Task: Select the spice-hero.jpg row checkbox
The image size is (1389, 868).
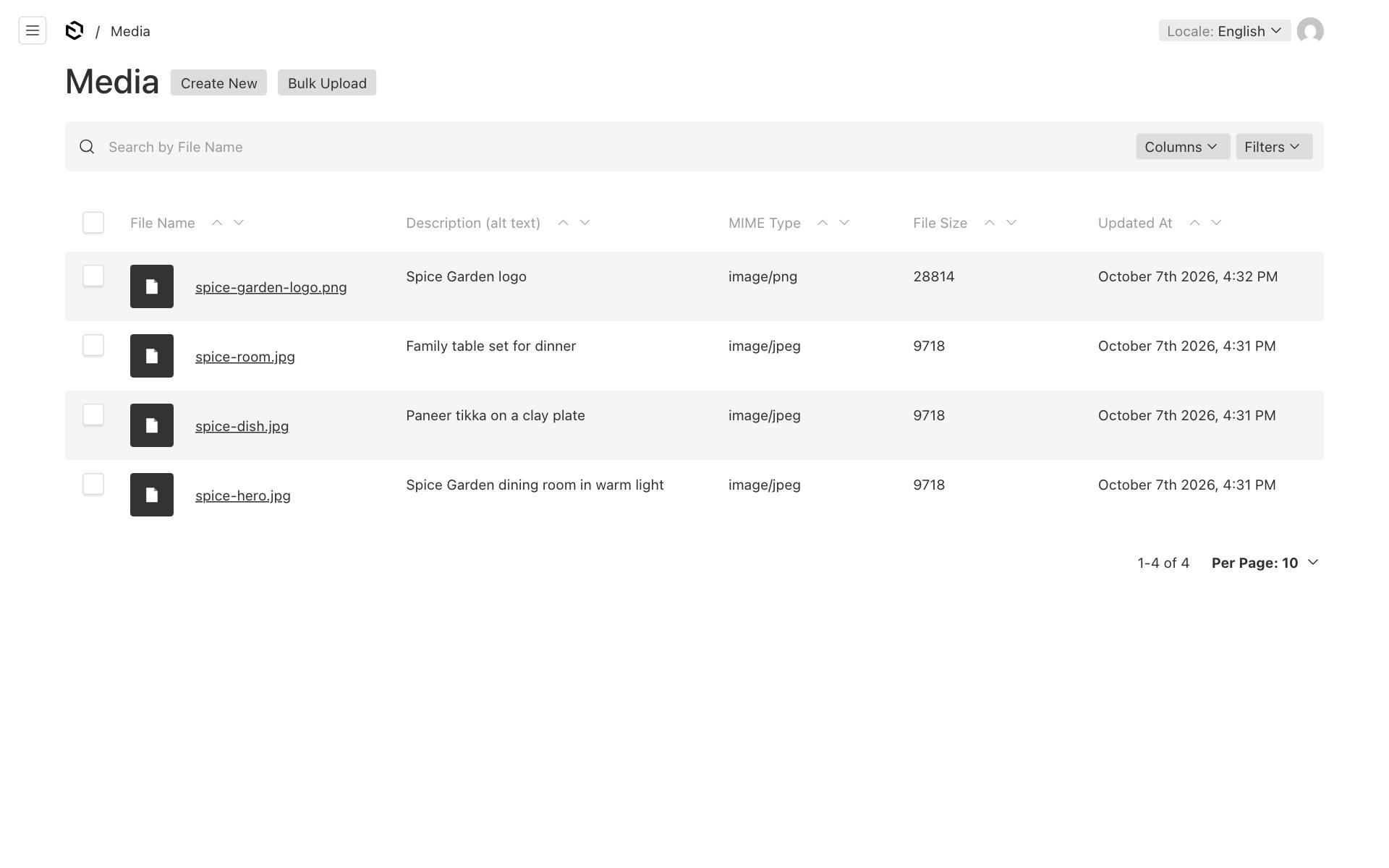Action: [x=93, y=484]
